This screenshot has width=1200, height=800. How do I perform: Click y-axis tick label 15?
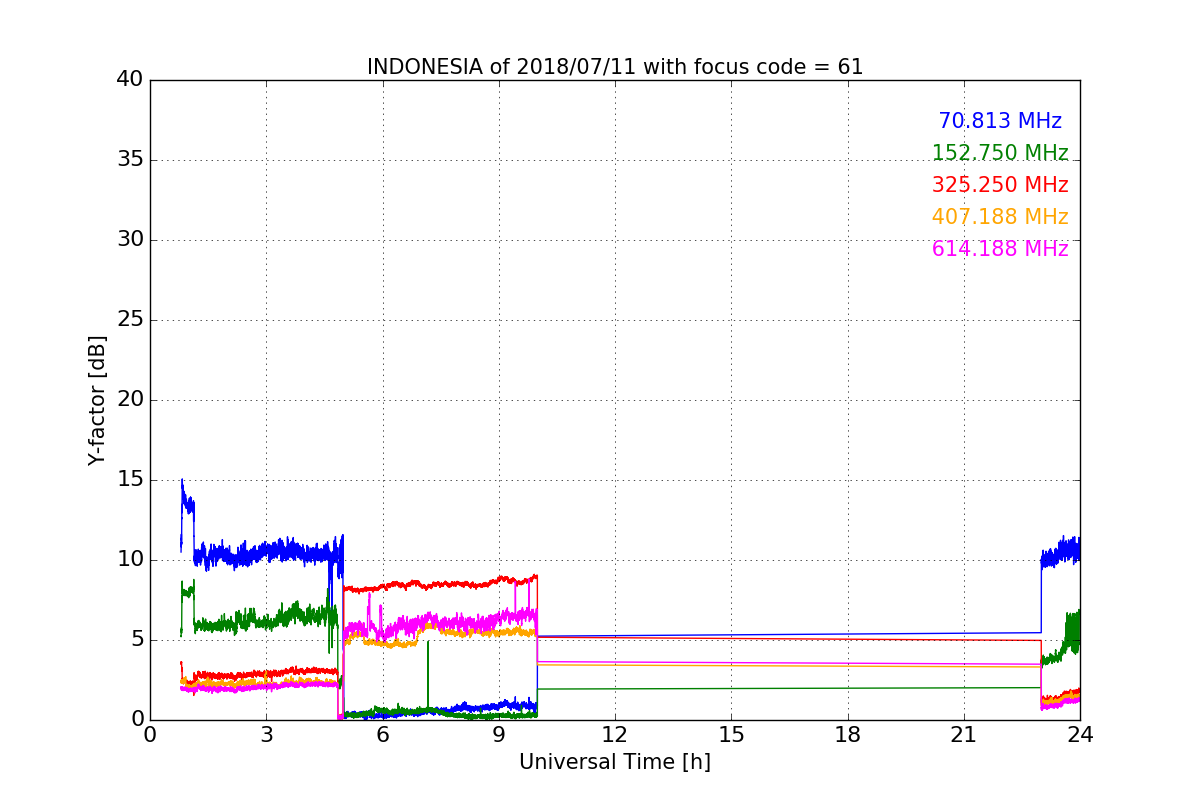click(x=130, y=480)
